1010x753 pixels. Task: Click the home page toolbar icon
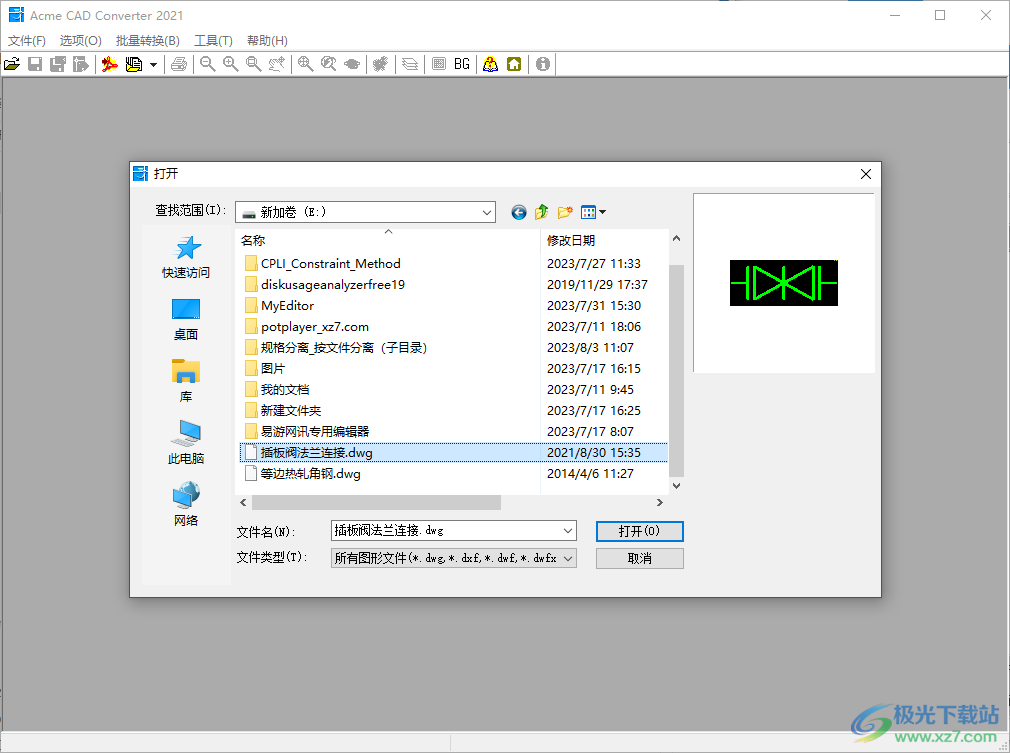pyautogui.click(x=514, y=64)
